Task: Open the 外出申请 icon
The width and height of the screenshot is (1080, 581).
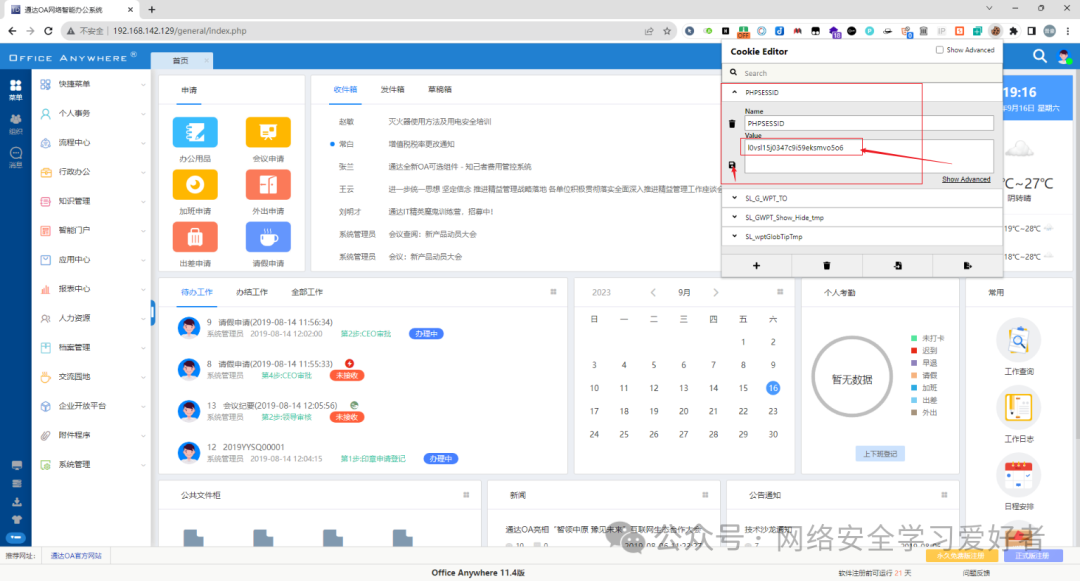Action: pos(268,184)
